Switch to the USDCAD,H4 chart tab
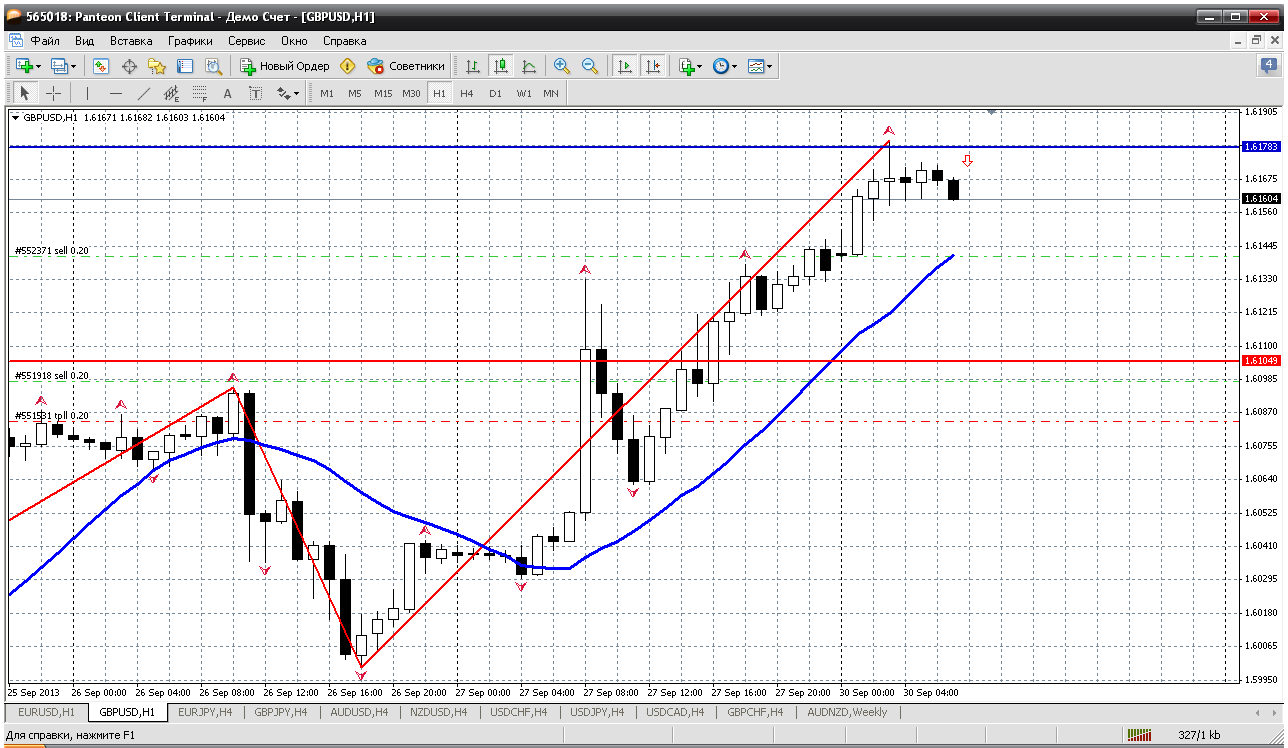The height and width of the screenshot is (748, 1288). point(674,713)
